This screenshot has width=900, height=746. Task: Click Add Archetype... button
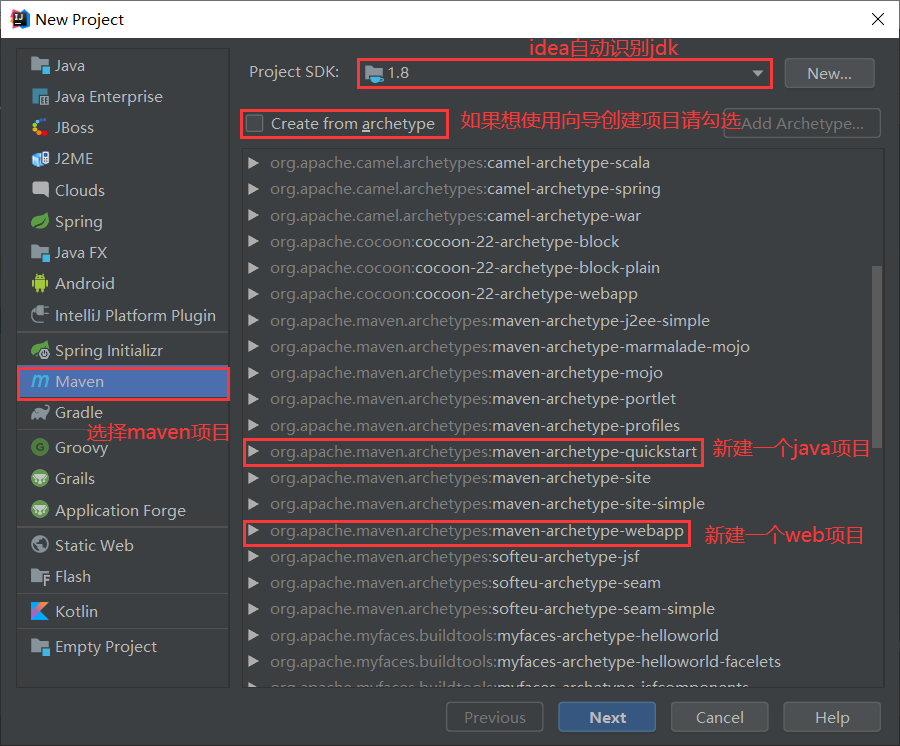802,123
